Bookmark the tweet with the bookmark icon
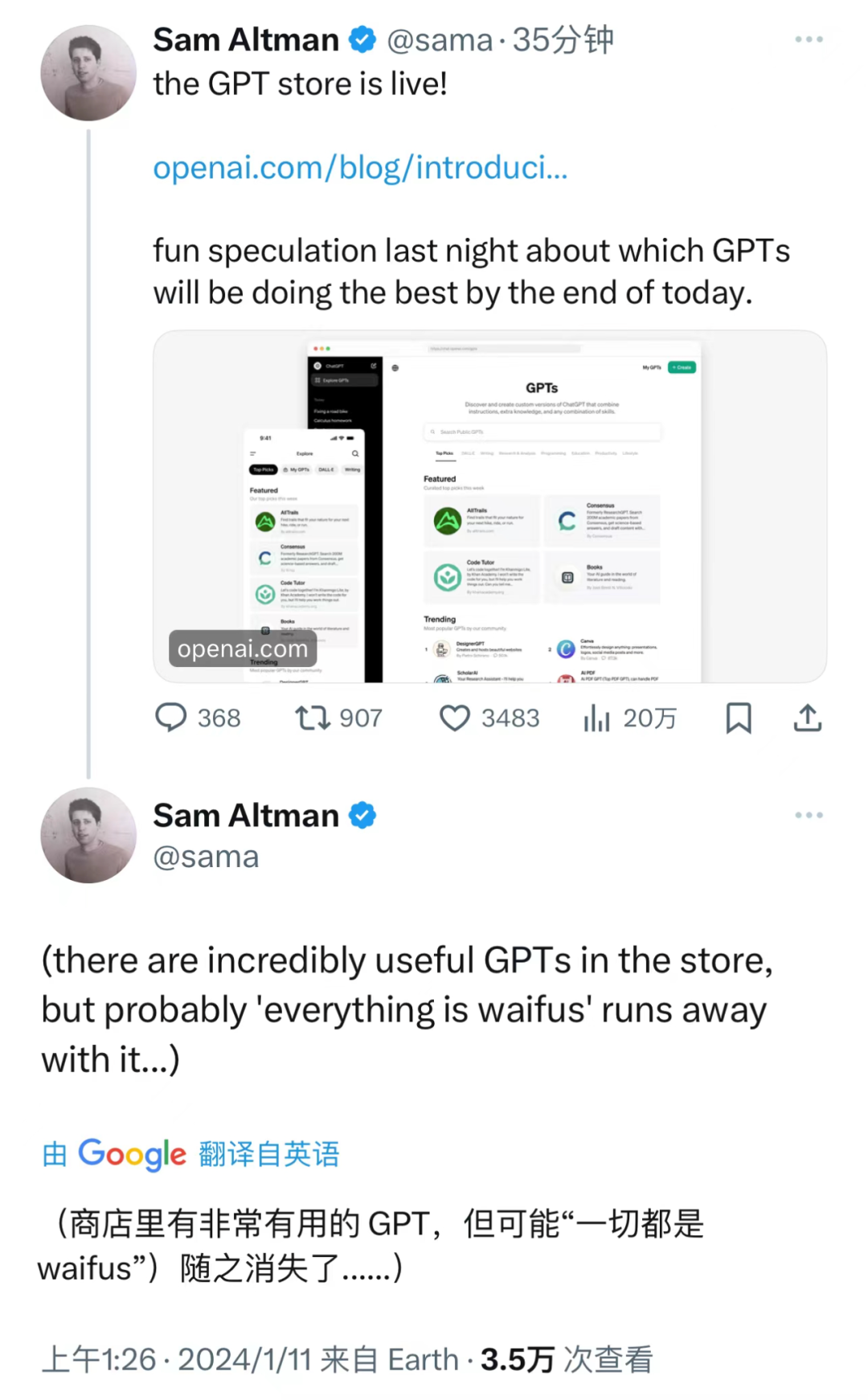This screenshot has width=868, height=1400. click(x=739, y=718)
